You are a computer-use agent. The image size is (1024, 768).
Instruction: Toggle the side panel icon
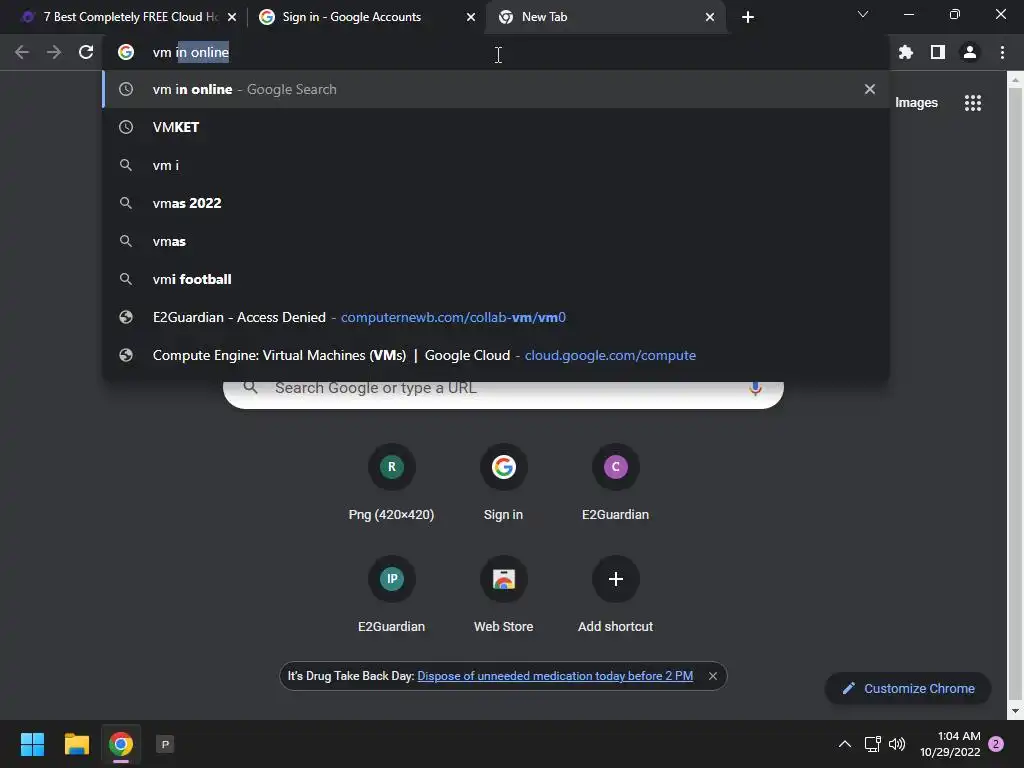point(938,52)
